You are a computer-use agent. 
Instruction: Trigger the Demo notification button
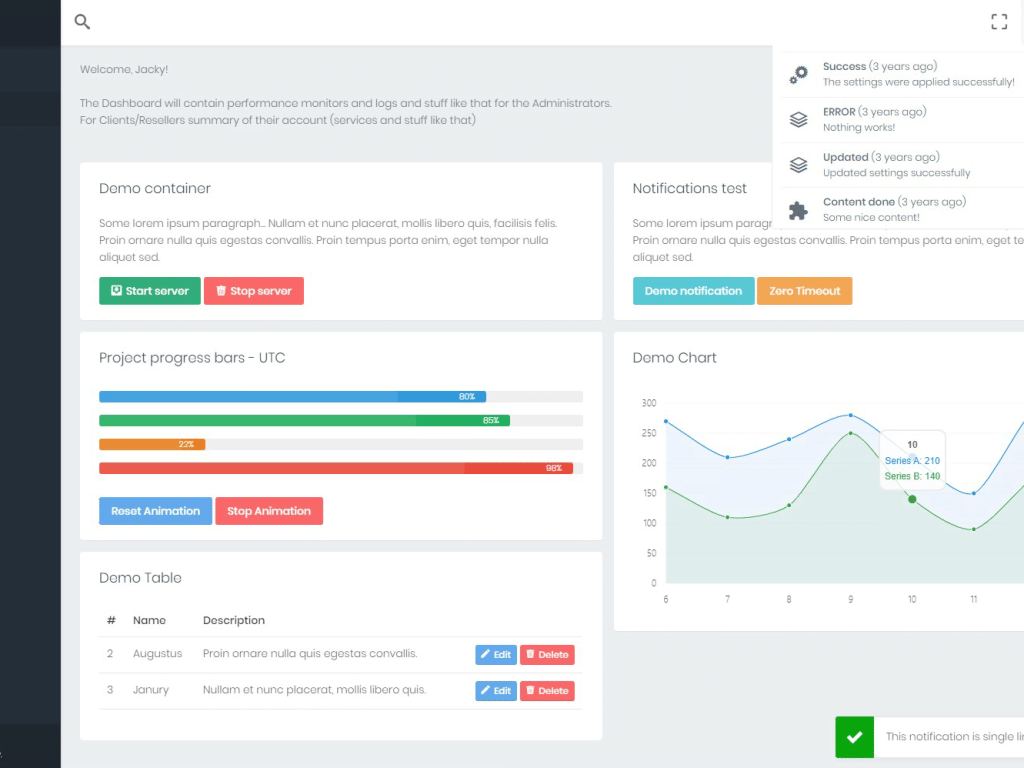693,291
